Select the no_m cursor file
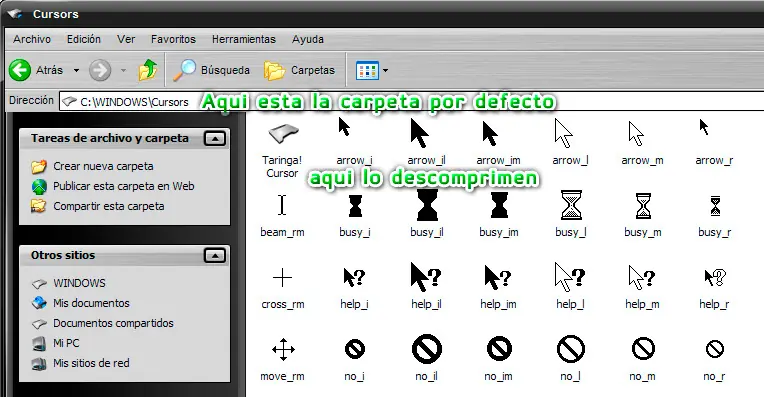 point(643,359)
